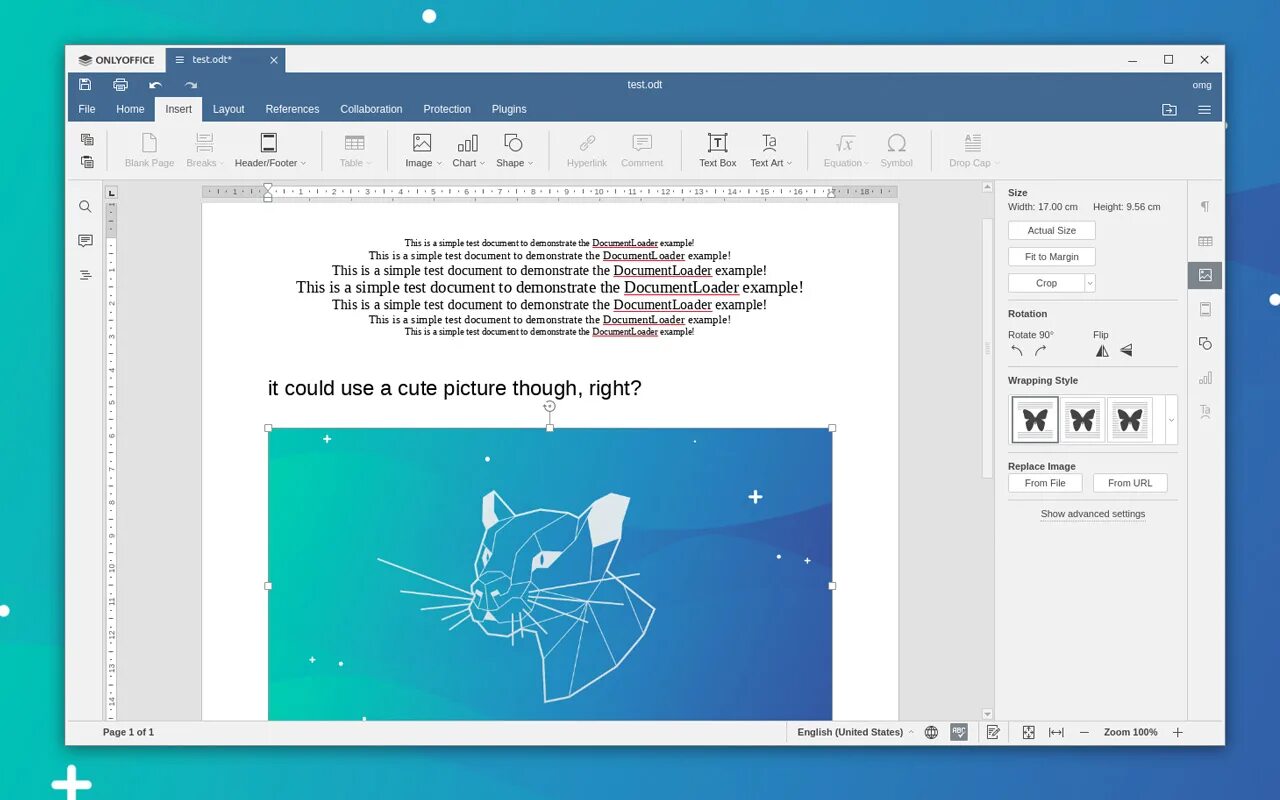This screenshot has height=800, width=1280.
Task: Copy selection with the copy icon
Action: (87, 140)
